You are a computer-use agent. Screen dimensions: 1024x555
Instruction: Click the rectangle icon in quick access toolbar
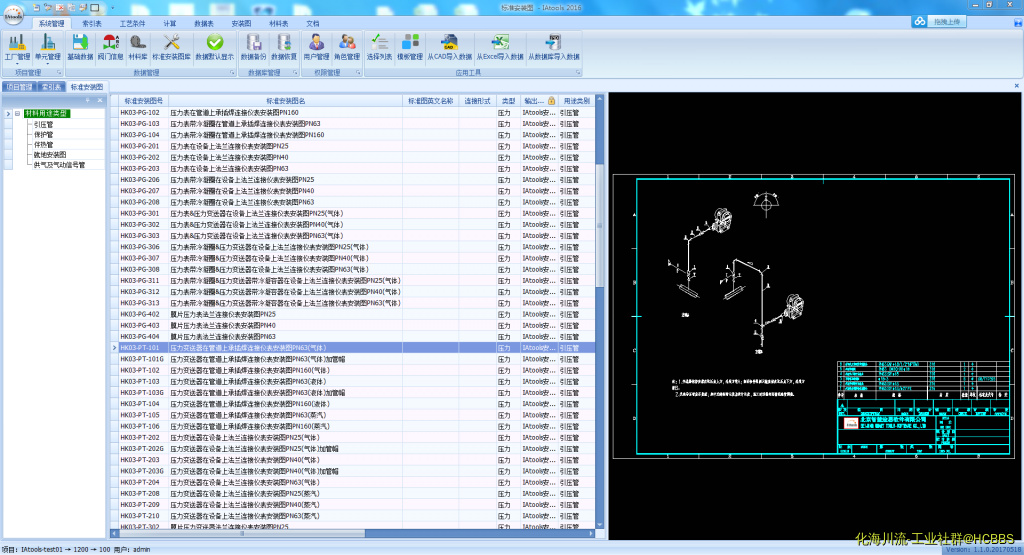tap(95, 8)
